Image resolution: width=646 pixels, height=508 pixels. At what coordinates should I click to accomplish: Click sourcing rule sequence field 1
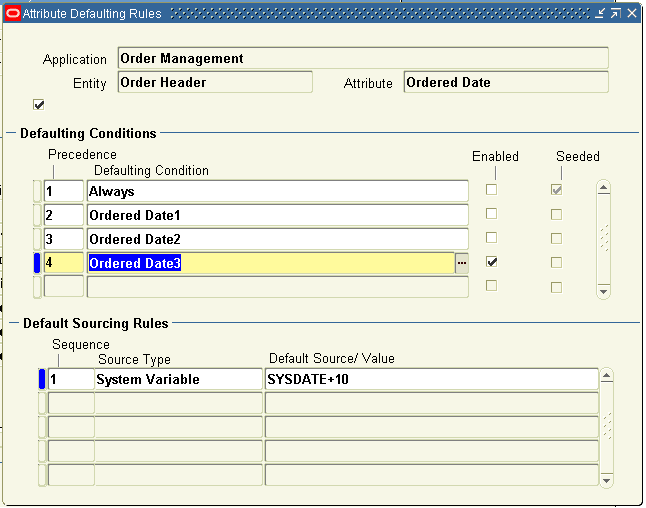[71, 379]
